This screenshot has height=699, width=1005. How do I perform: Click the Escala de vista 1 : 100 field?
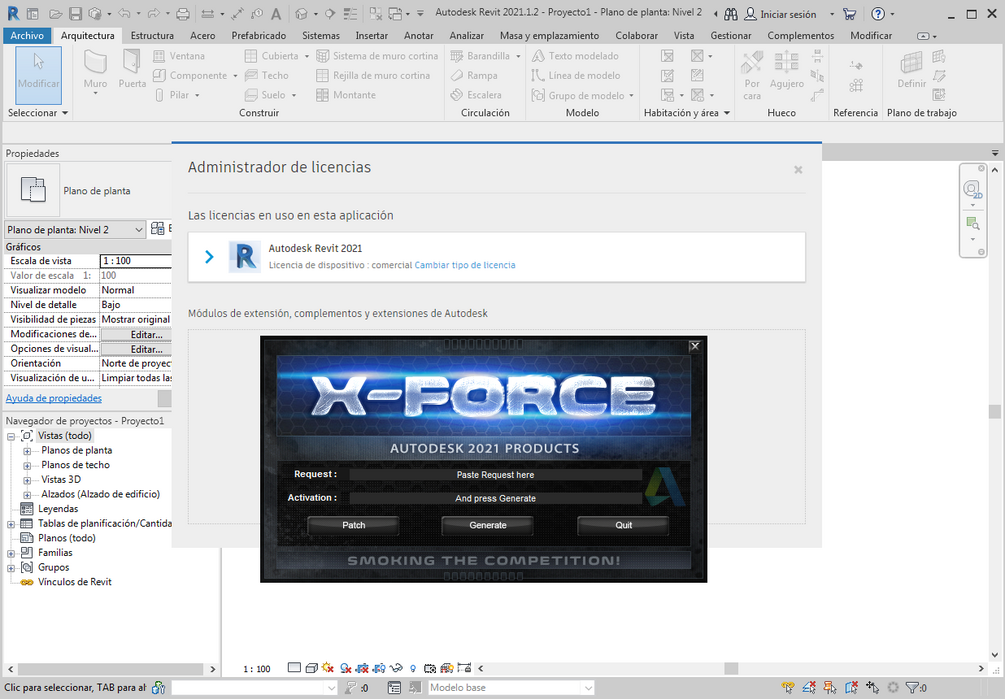click(x=136, y=261)
